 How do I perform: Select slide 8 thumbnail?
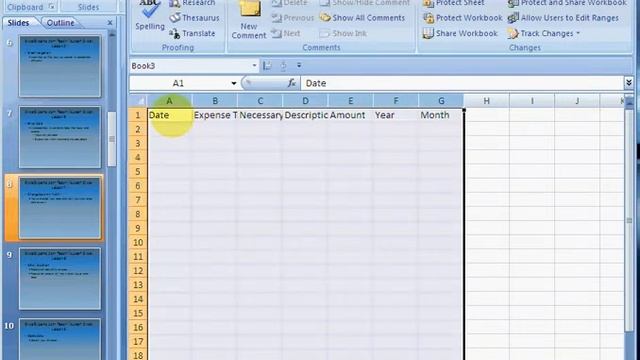(x=60, y=208)
